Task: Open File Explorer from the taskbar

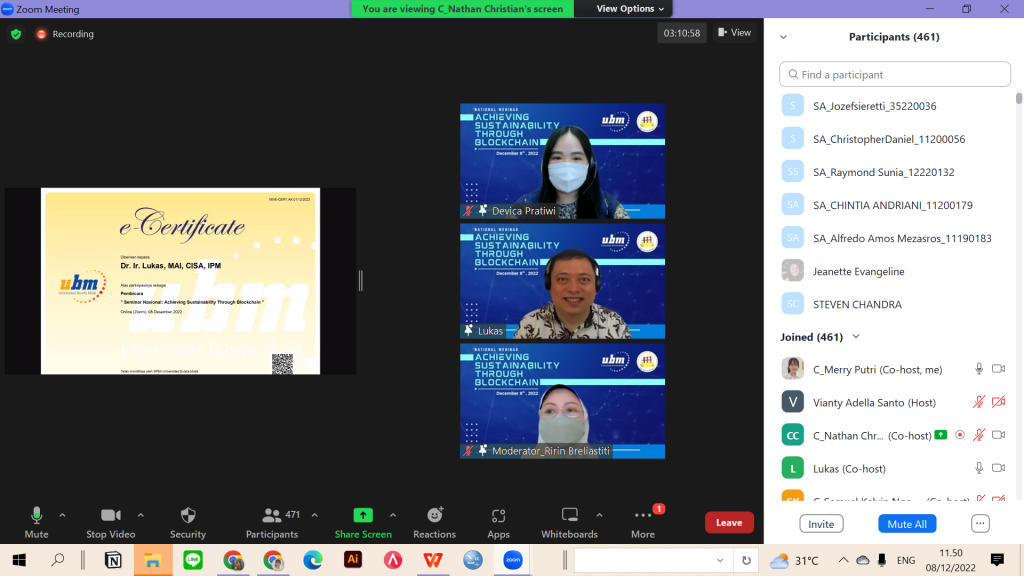Action: click(x=153, y=560)
